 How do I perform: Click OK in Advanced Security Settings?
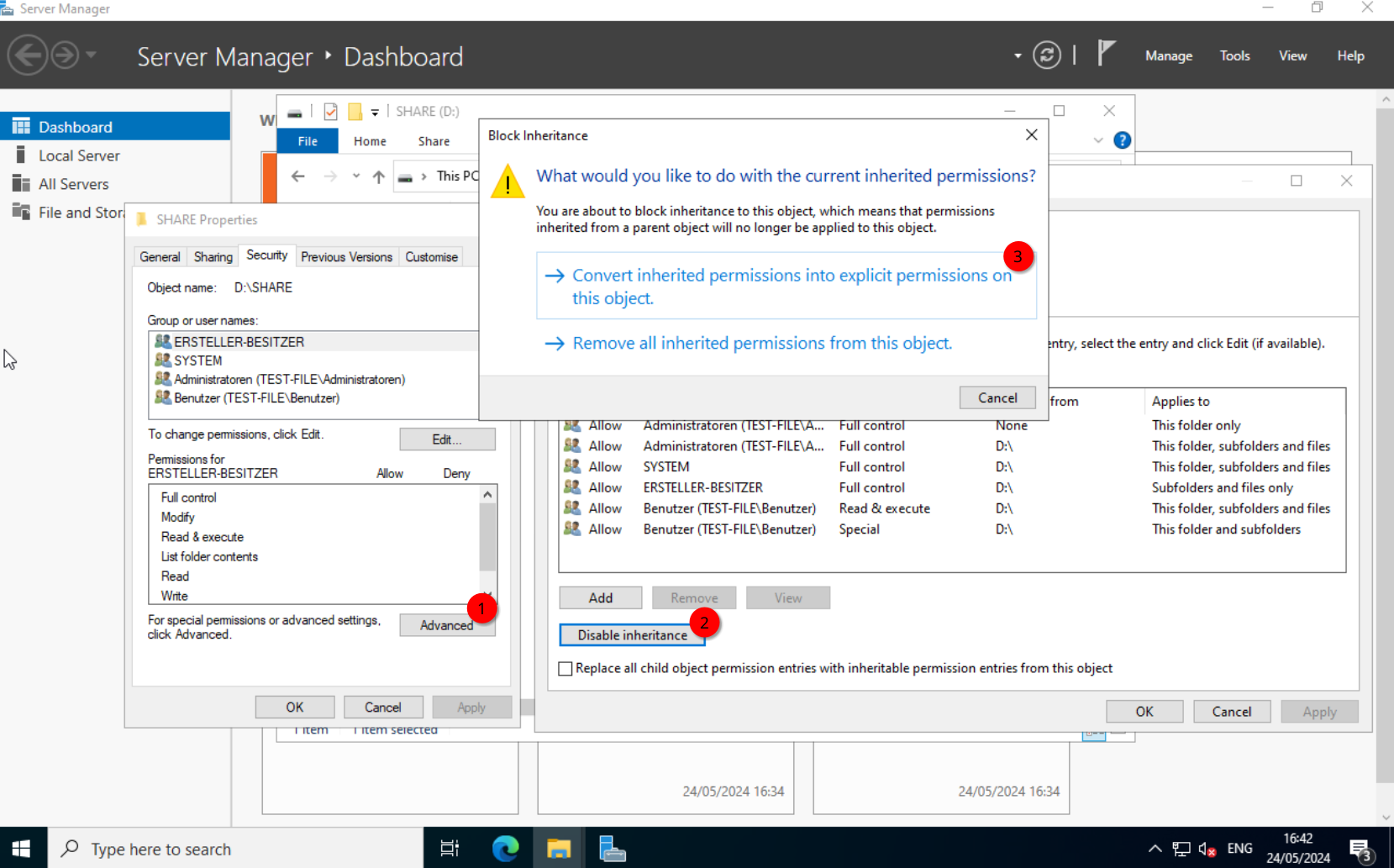coord(1144,712)
